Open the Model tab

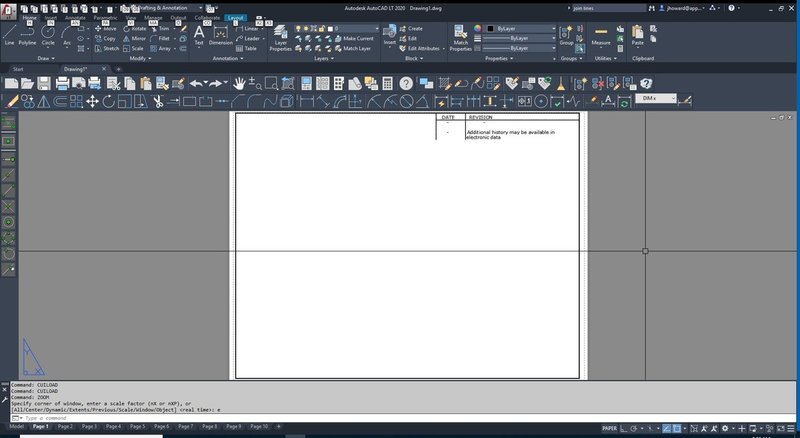pyautogui.click(x=17, y=427)
